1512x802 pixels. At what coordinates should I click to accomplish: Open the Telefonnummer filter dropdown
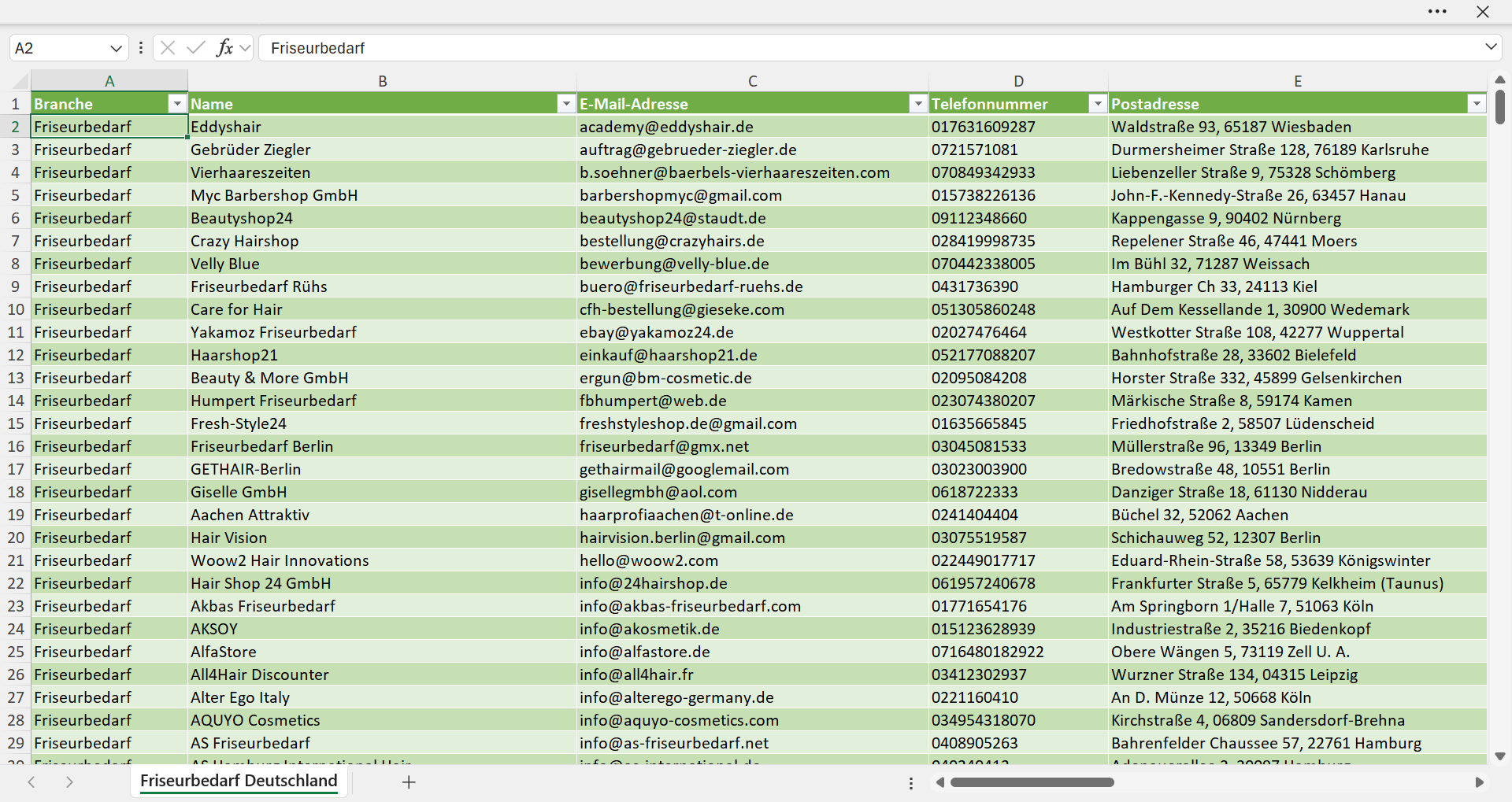pos(1098,104)
